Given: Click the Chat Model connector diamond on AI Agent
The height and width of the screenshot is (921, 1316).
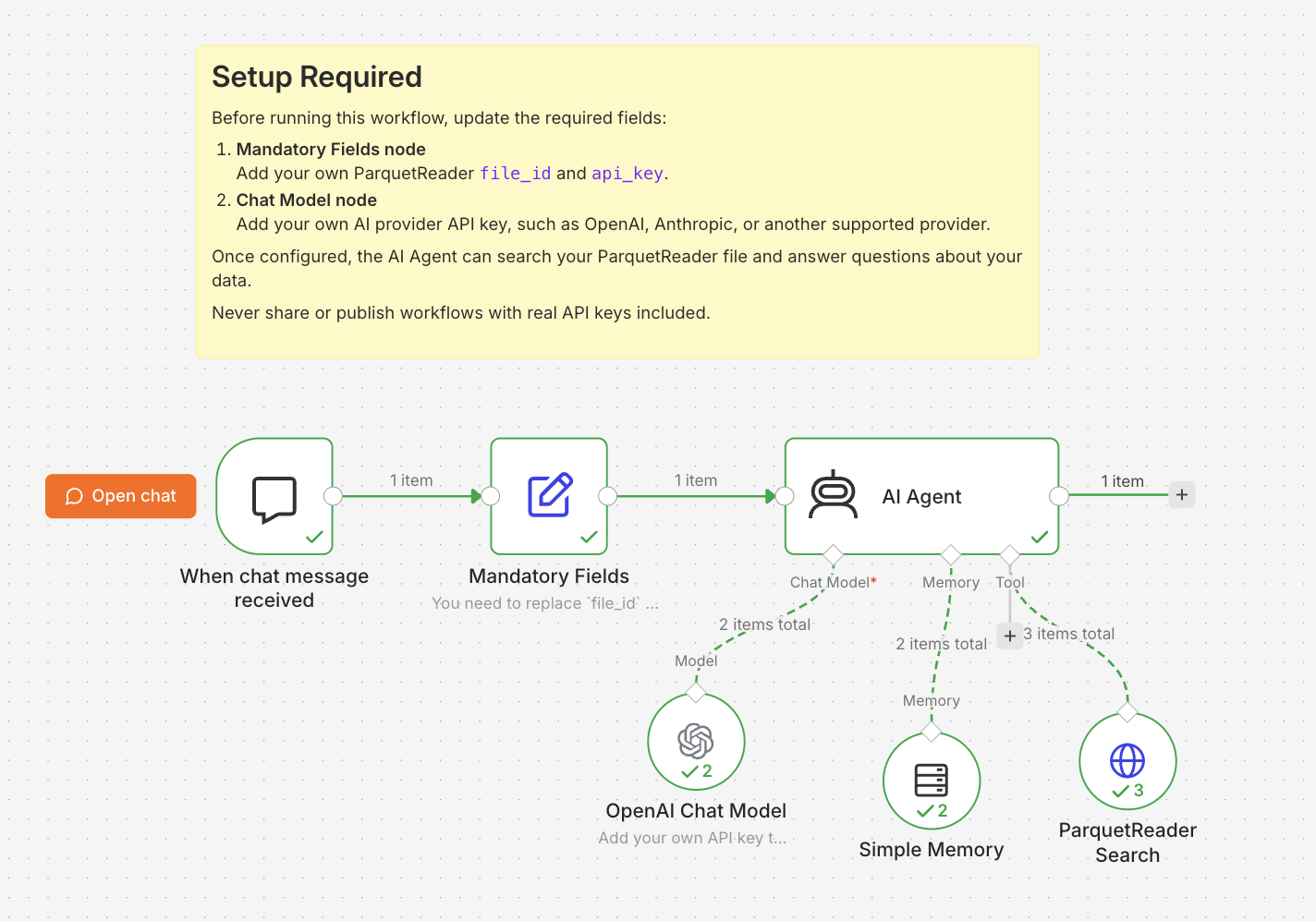Looking at the screenshot, I should (x=834, y=554).
